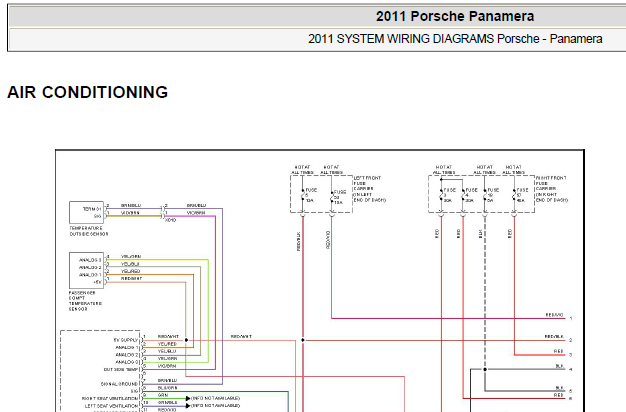Click '(INFO NOT AVAILABLE)' beside left seat ventilation
The width and height of the screenshot is (626, 412).
(x=216, y=406)
